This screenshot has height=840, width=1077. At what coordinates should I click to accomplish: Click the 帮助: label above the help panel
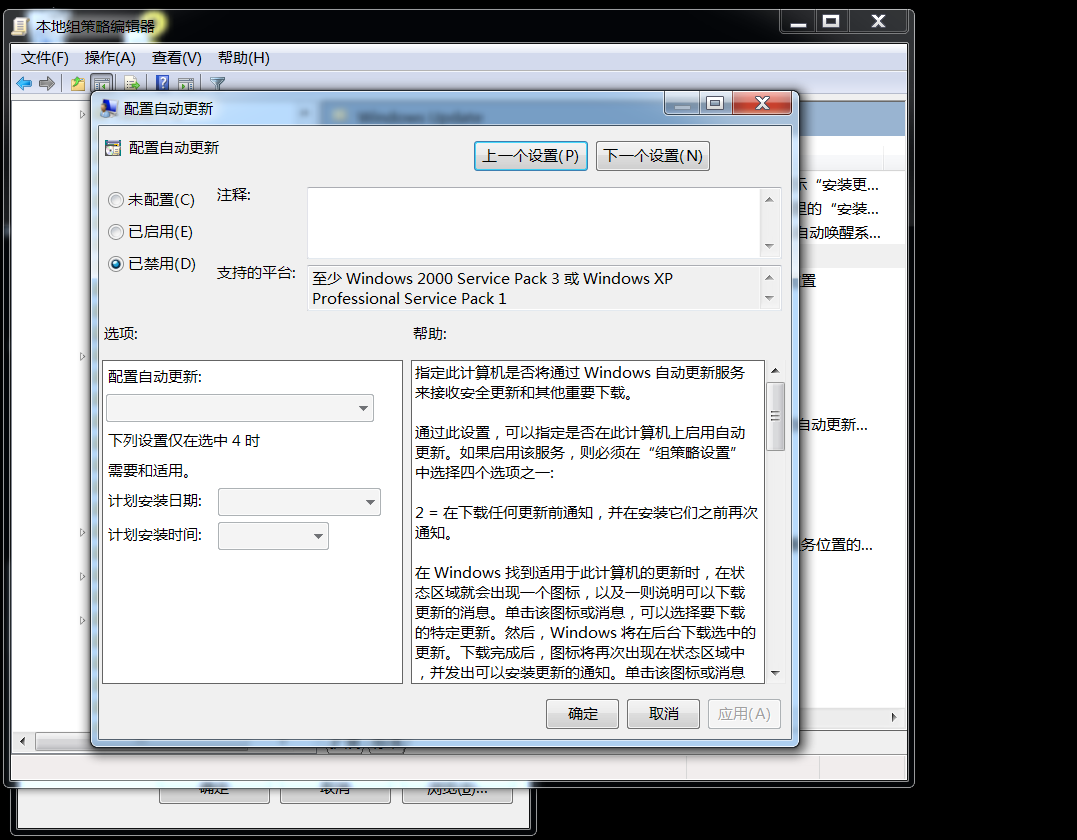tap(430, 334)
